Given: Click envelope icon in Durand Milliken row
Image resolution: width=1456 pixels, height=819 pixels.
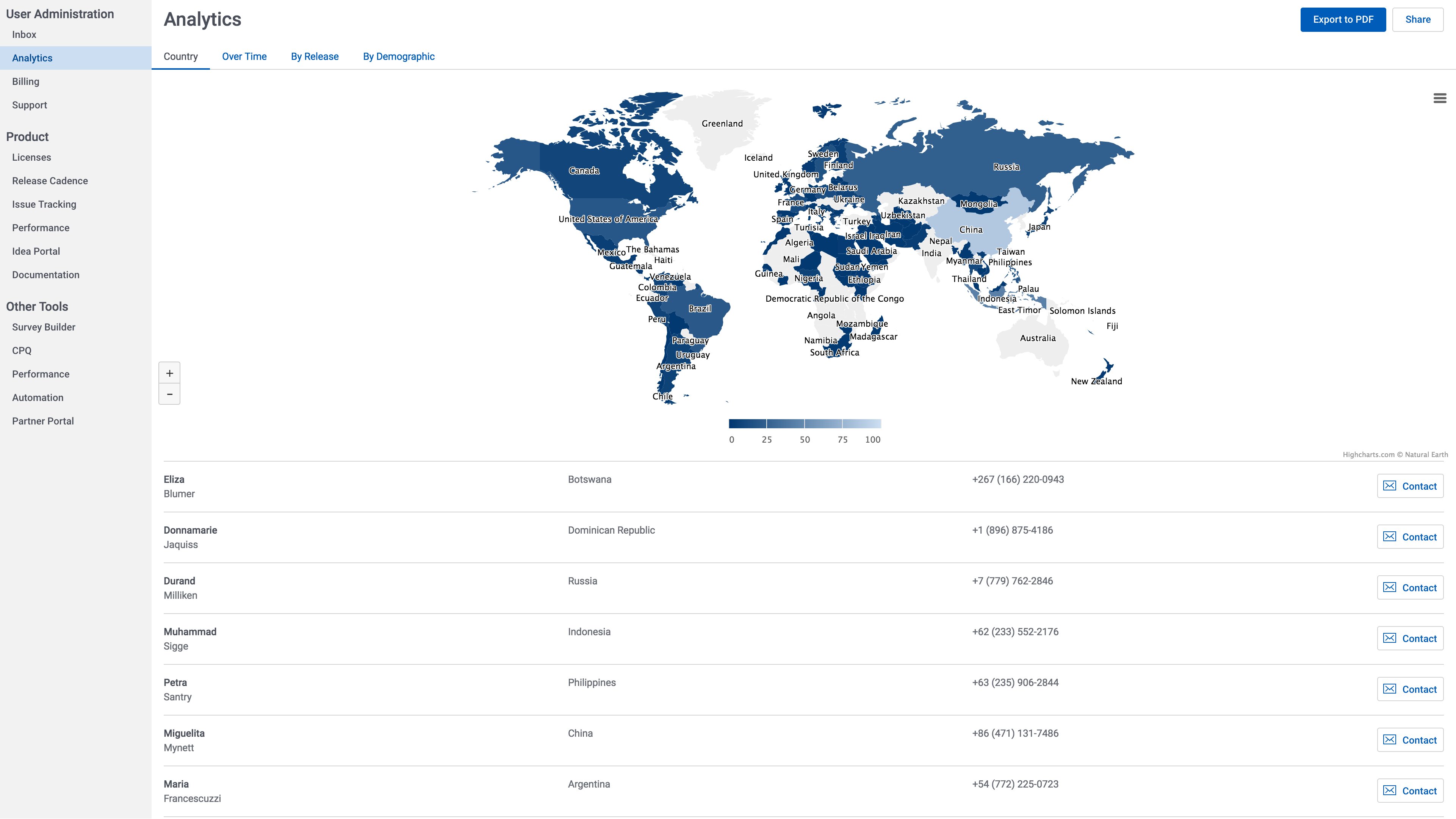Looking at the screenshot, I should 1389,588.
